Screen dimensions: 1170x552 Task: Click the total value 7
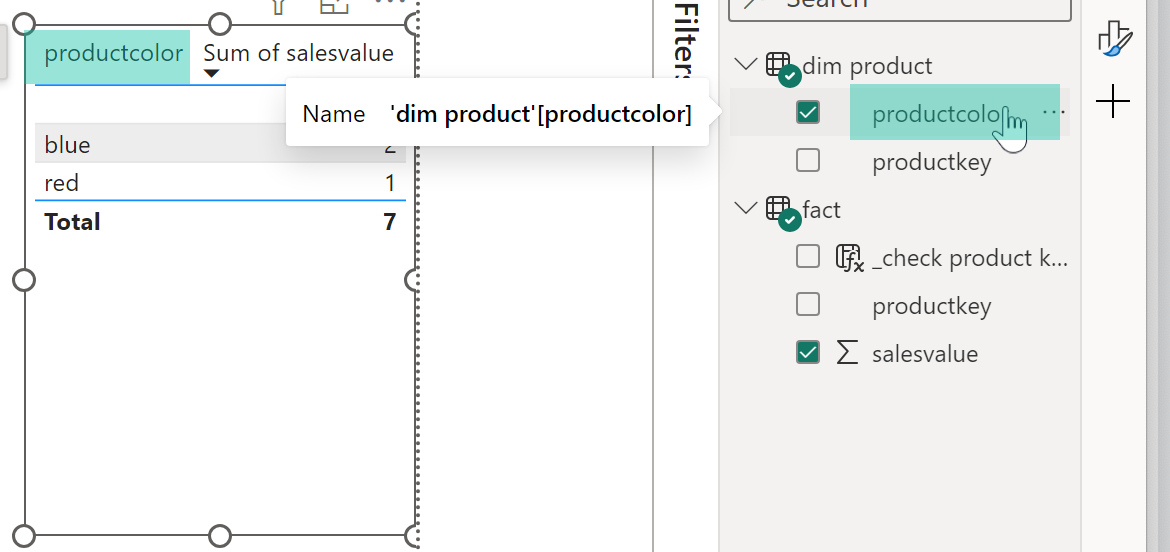tap(389, 222)
